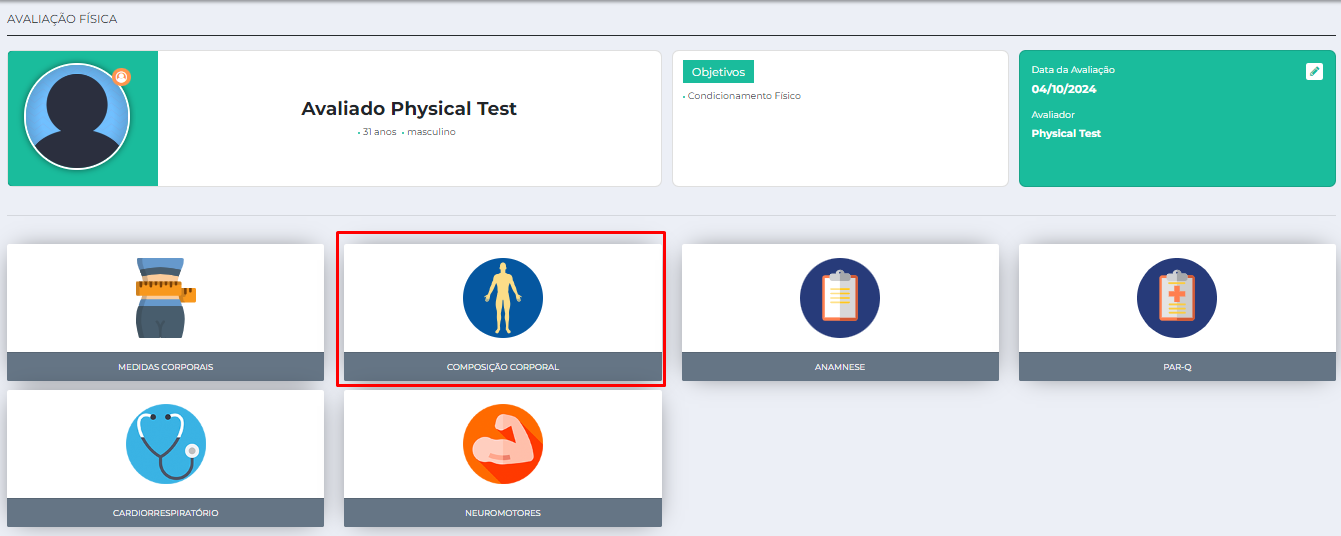Click the evaluator name Physical Test
Image resolution: width=1341 pixels, height=536 pixels.
point(1066,133)
